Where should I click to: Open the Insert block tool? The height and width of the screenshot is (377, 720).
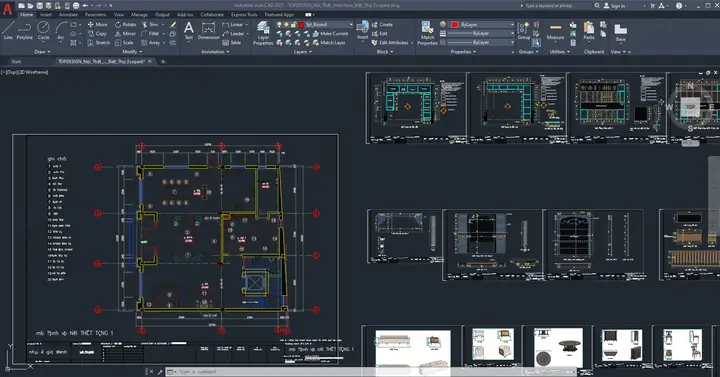363,30
